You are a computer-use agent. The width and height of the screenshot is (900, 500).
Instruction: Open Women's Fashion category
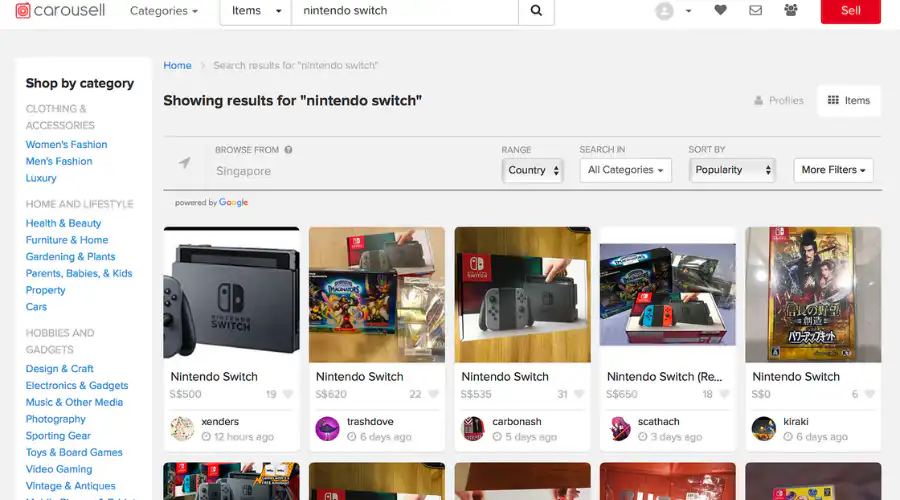tap(67, 145)
